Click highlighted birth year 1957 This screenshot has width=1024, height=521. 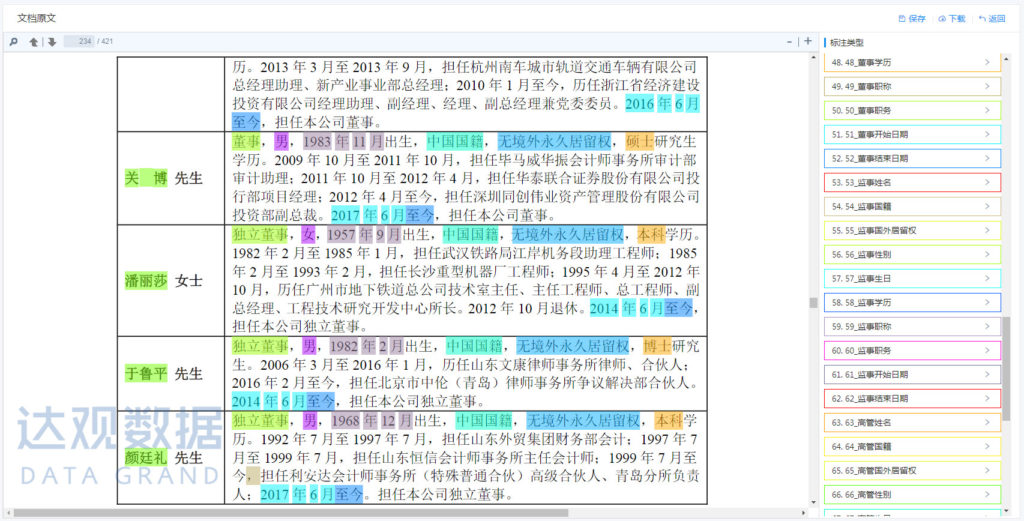(x=342, y=234)
